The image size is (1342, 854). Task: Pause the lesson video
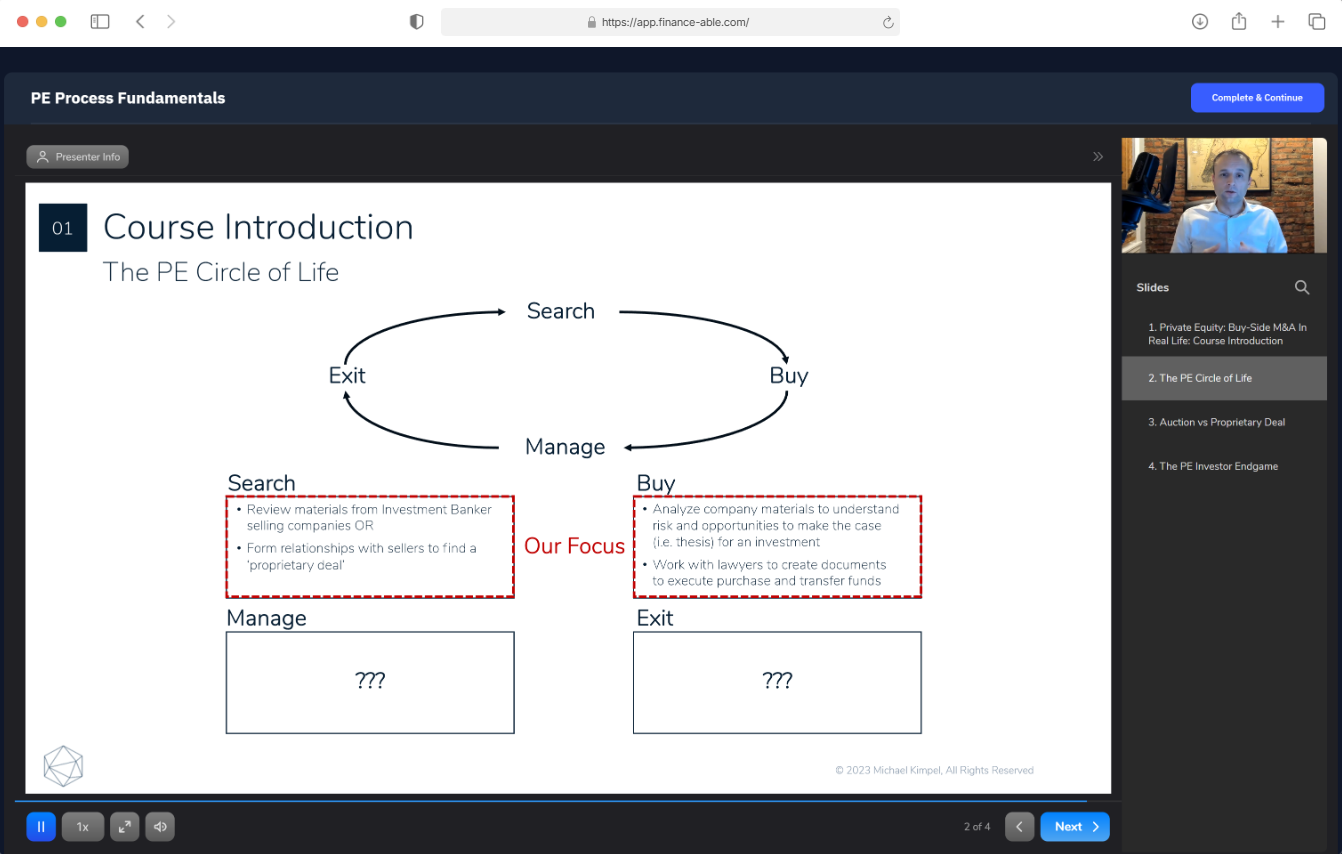pos(41,827)
